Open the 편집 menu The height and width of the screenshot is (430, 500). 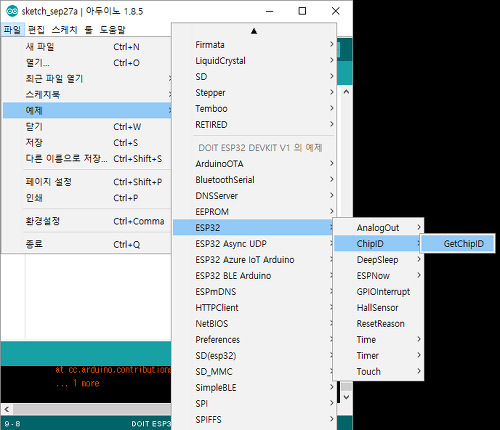coord(36,30)
